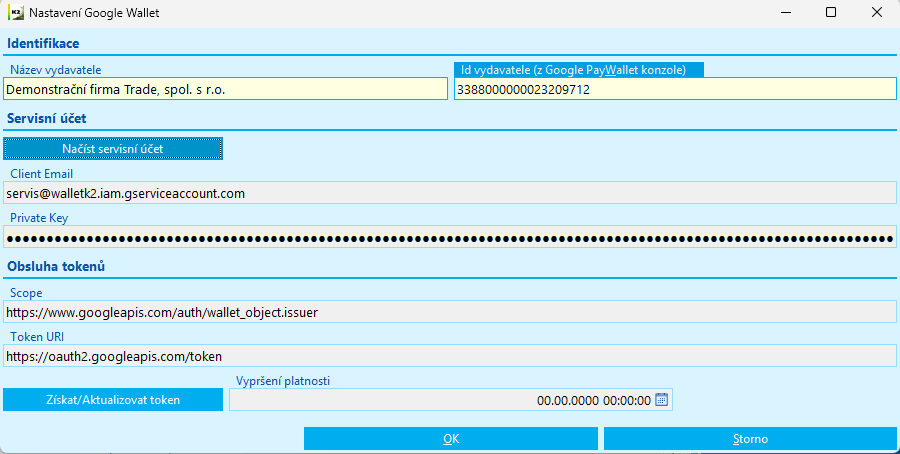Click the Scope label
Screen dimensions: 900x454
(x=26, y=293)
